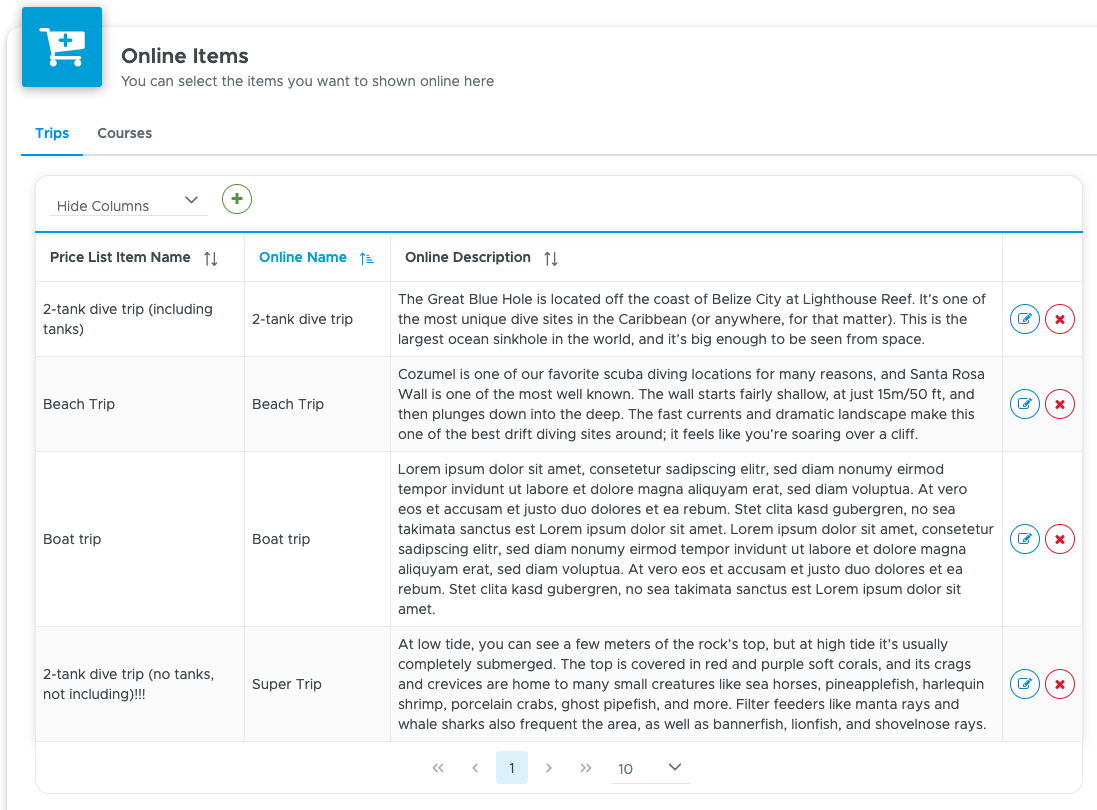Delete the 2-tank dive trip row

(x=1060, y=319)
